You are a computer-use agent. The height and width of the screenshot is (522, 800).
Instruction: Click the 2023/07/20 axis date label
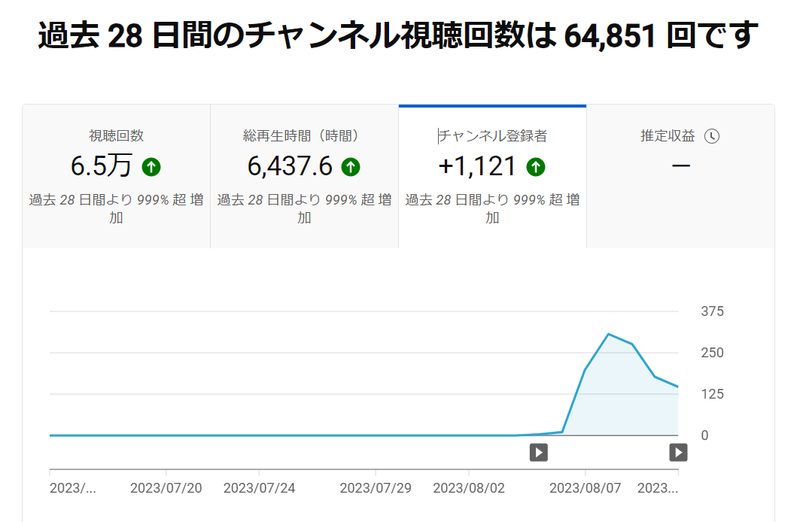pyautogui.click(x=166, y=488)
